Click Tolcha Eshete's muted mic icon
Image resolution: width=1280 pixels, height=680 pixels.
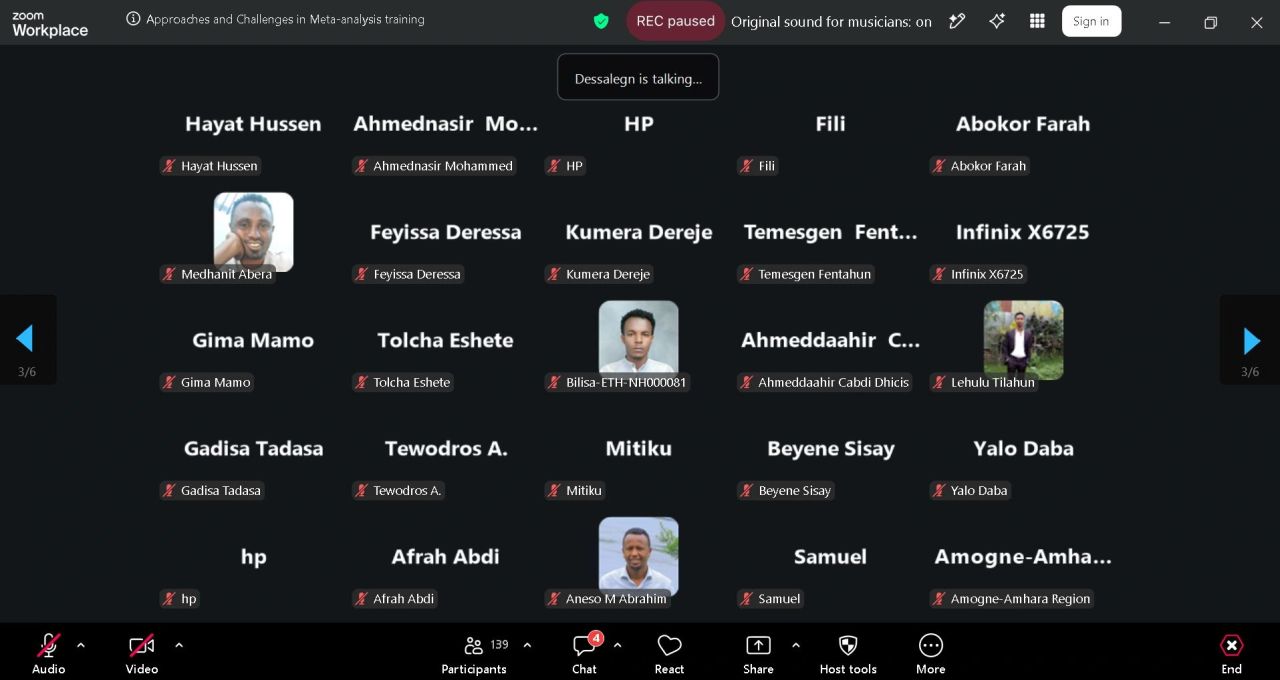click(x=362, y=382)
